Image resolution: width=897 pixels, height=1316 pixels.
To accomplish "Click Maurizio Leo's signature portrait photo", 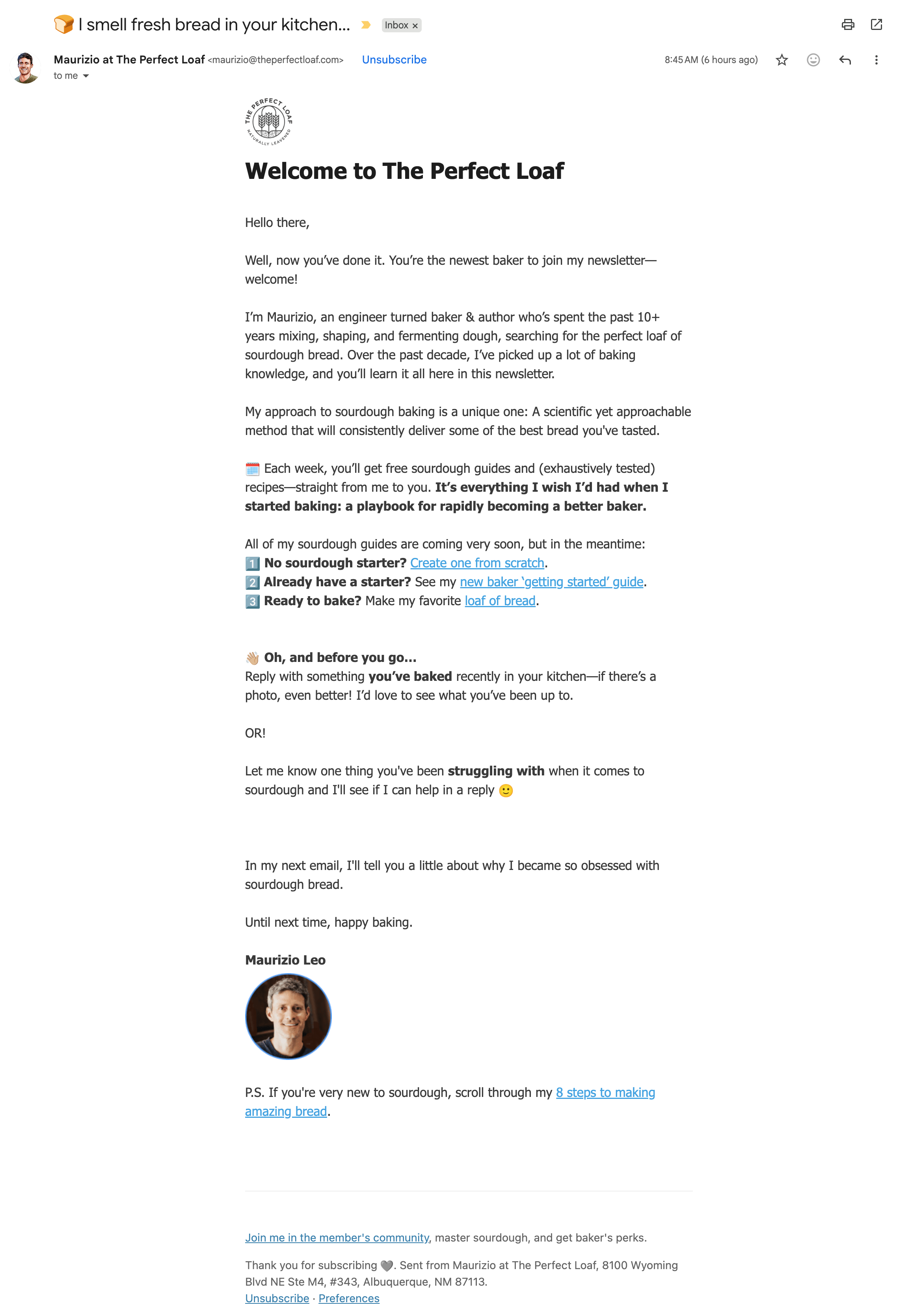I will coord(288,1017).
